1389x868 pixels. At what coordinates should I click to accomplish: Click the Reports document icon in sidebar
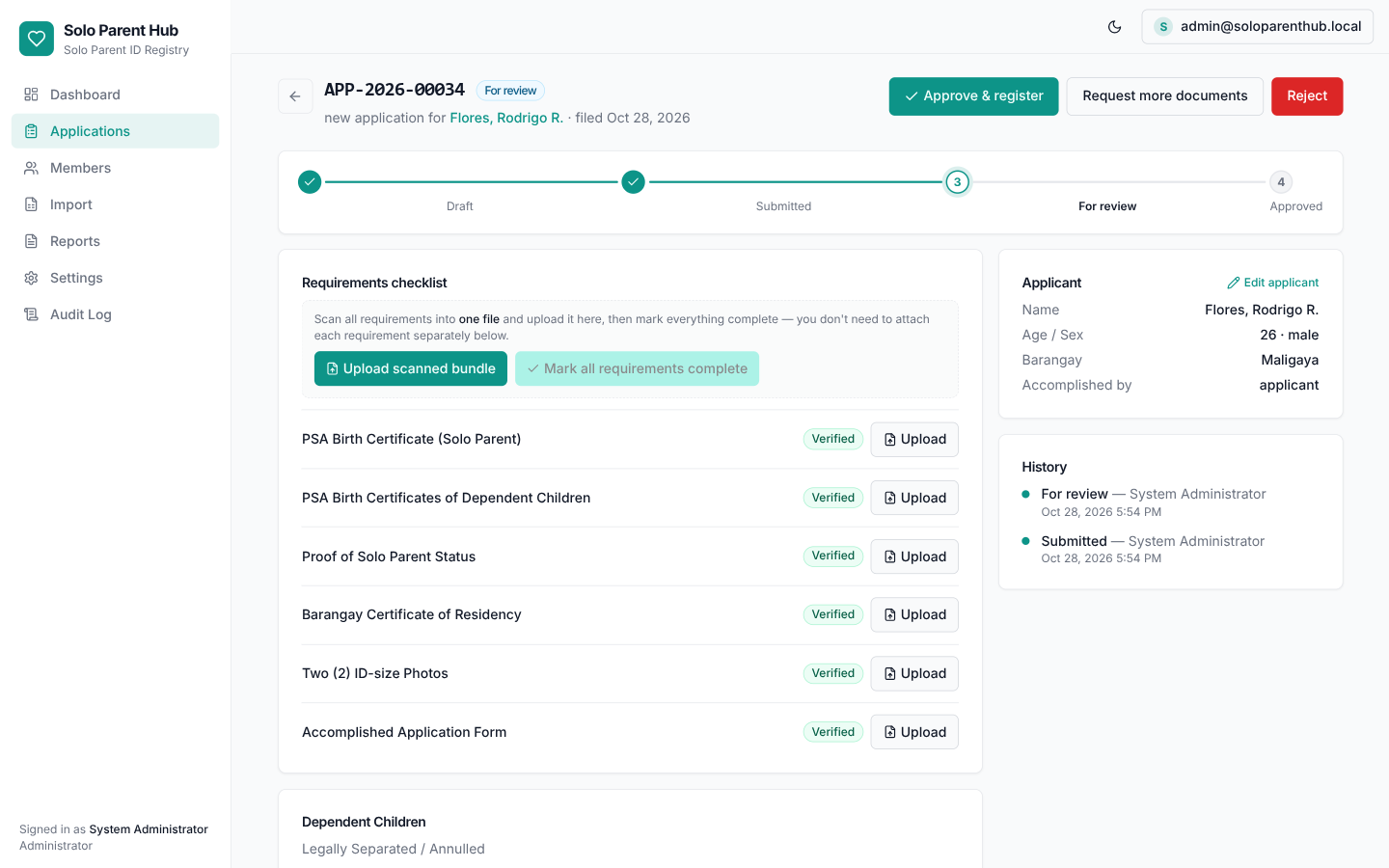point(31,241)
